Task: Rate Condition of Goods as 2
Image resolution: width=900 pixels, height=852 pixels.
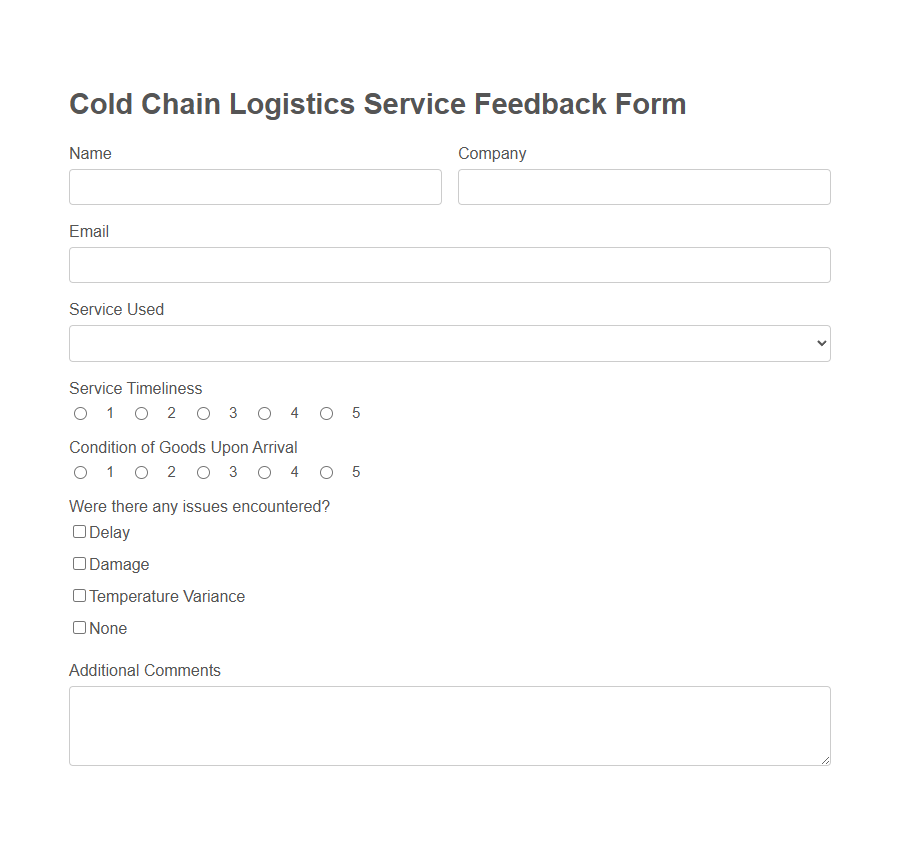Action: 141,472
